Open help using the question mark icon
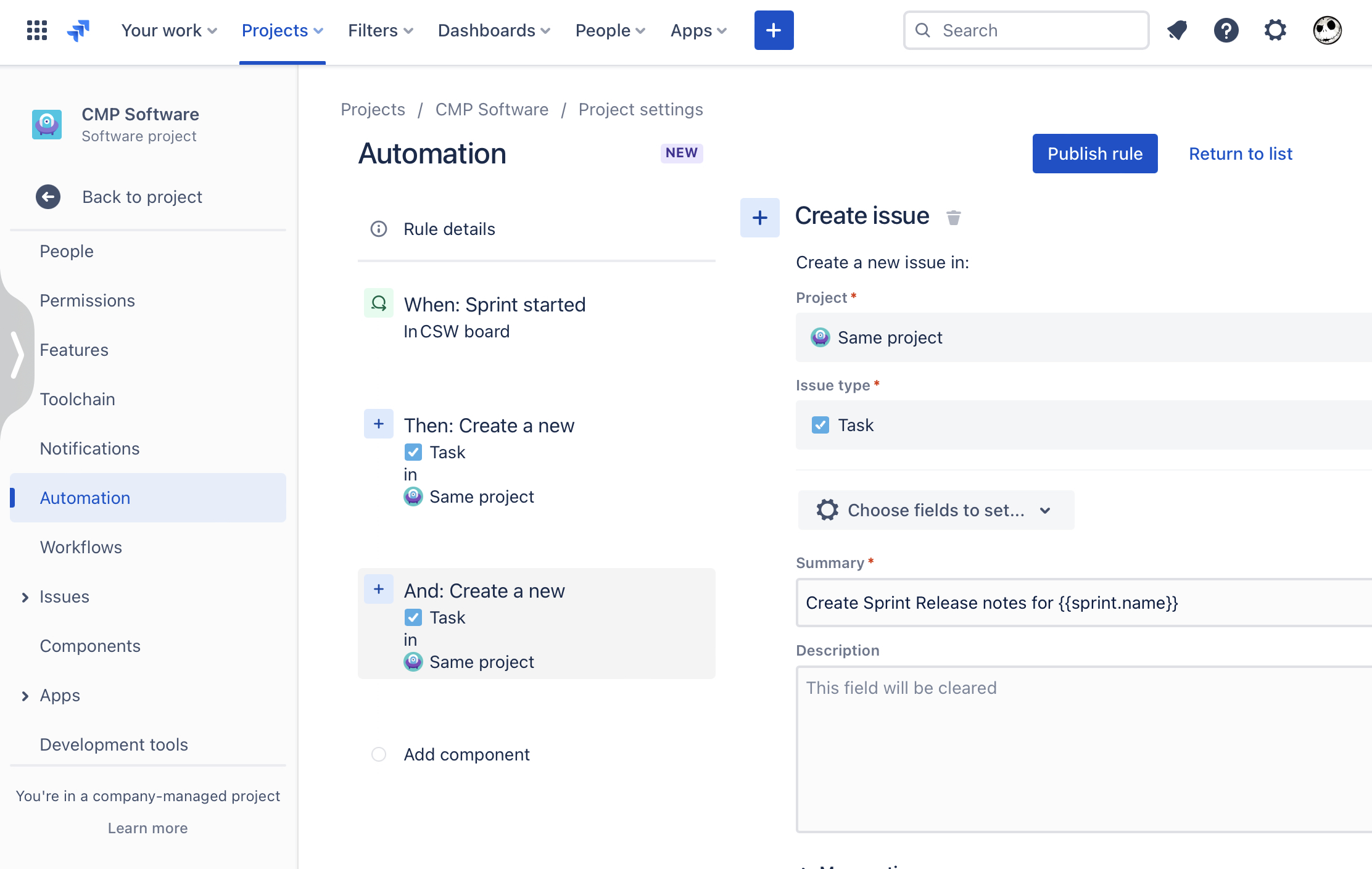 pyautogui.click(x=1226, y=30)
